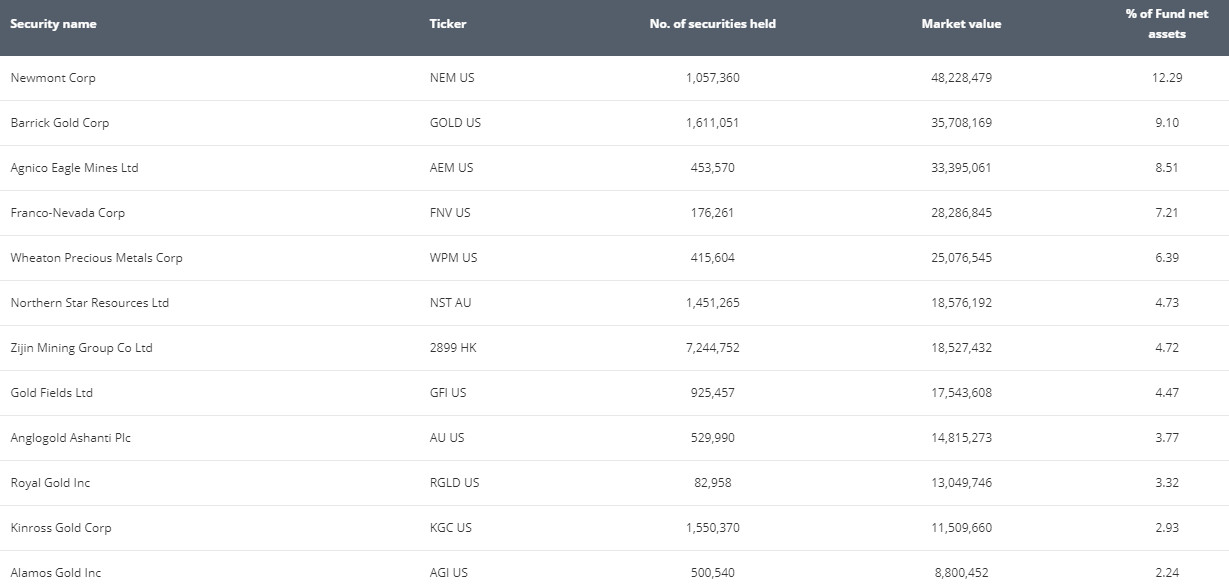This screenshot has height=584, width=1229.
Task: Click net assets percentage 8.51
Action: [x=1167, y=168]
